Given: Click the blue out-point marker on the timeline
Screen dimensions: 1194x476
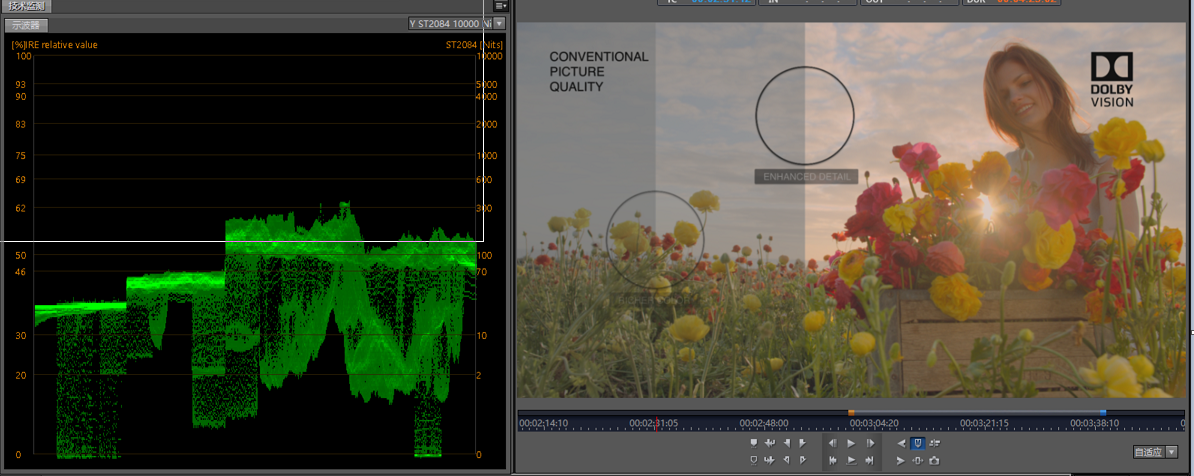Looking at the screenshot, I should point(1103,413).
